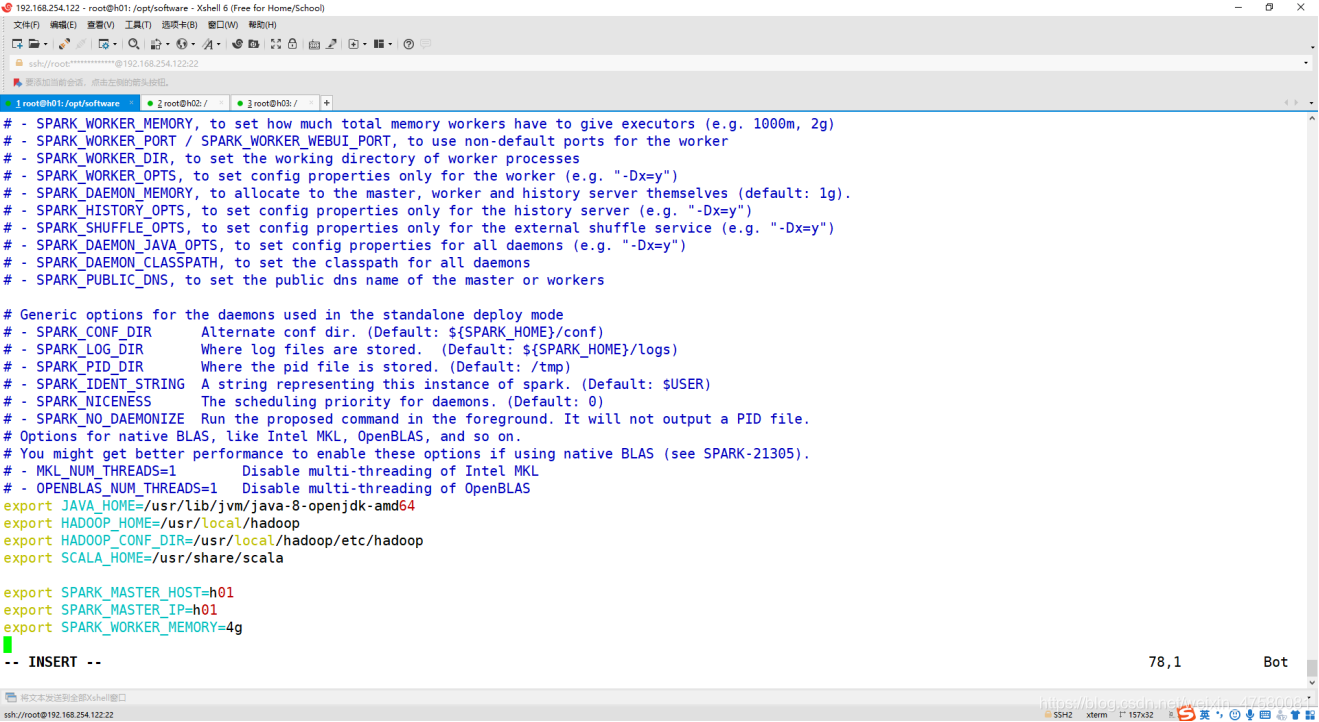Click the compose bar window icon
Viewport: 1319px width, 722px height.
click(x=11, y=697)
